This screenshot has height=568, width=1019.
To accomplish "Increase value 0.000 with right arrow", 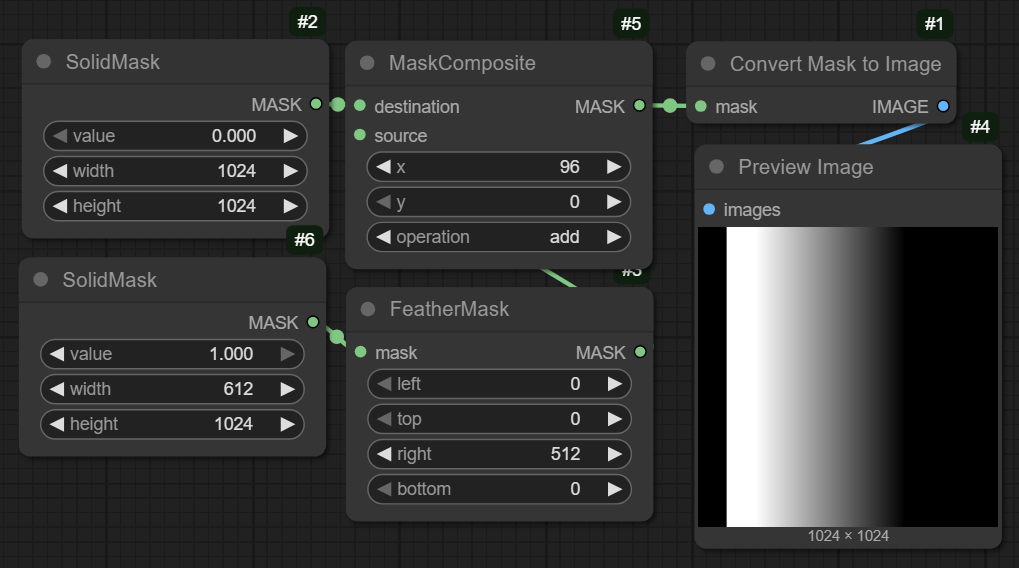I will point(290,136).
